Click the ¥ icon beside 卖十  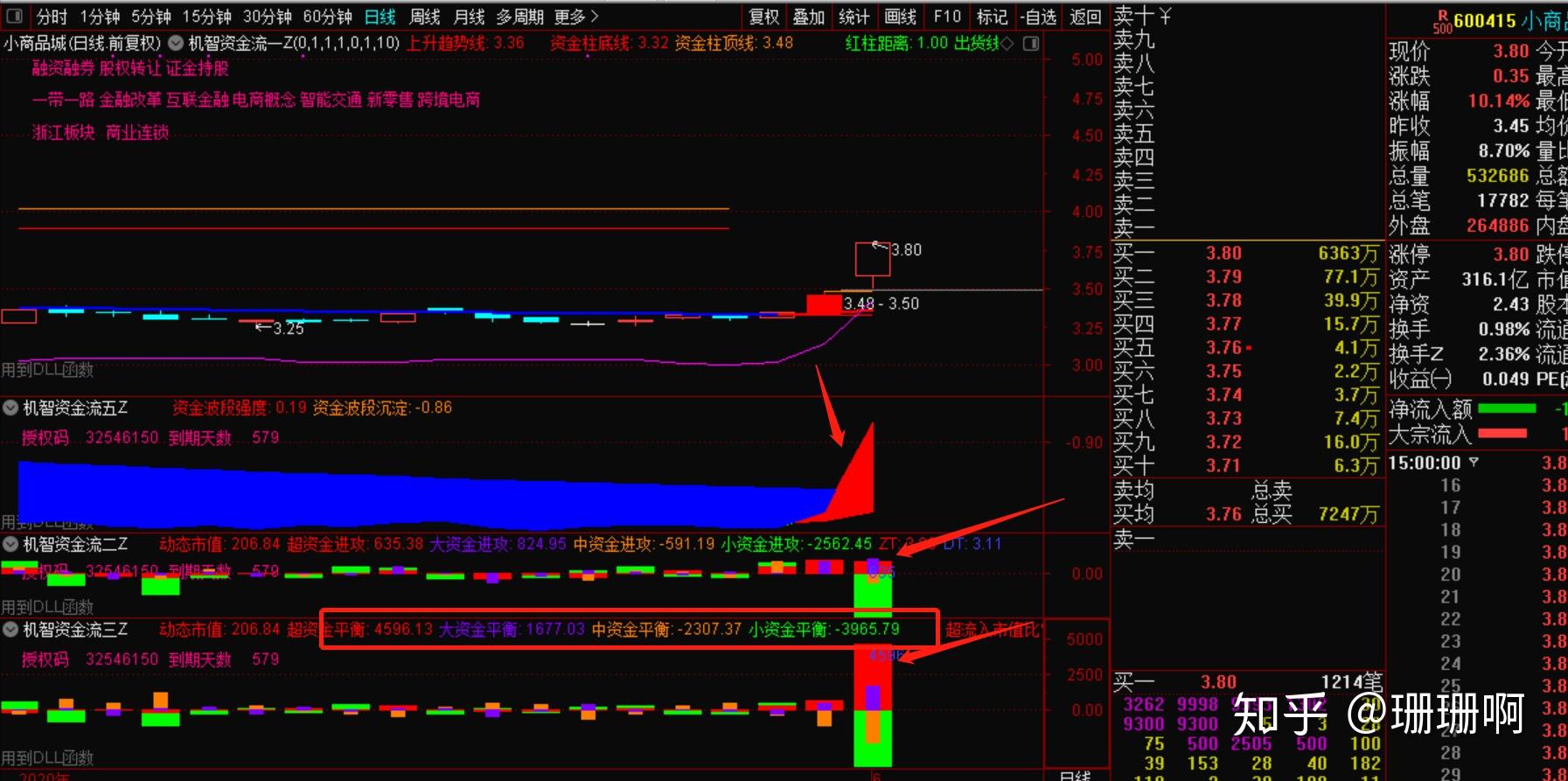tap(1165, 16)
